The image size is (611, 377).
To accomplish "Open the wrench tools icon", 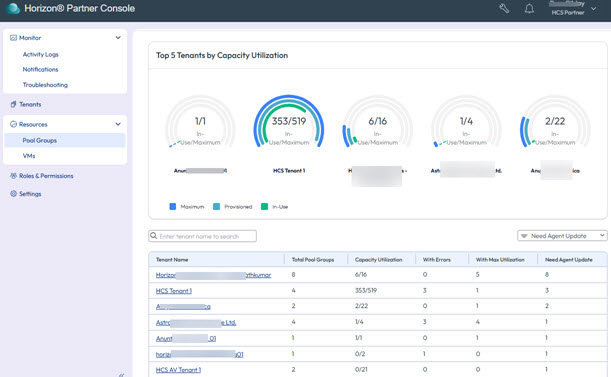I will pos(504,8).
